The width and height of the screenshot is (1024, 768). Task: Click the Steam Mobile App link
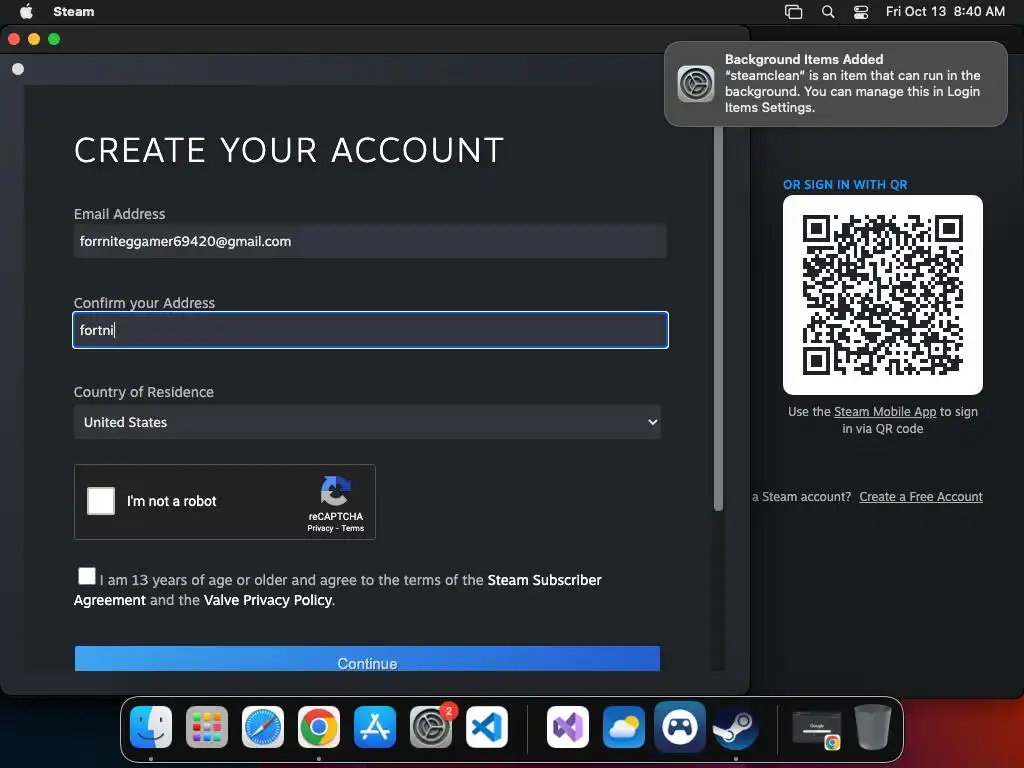click(x=885, y=411)
